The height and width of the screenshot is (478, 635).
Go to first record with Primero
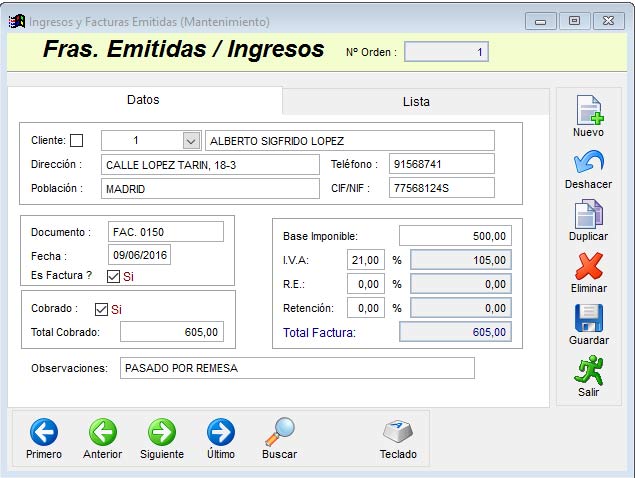[44, 432]
